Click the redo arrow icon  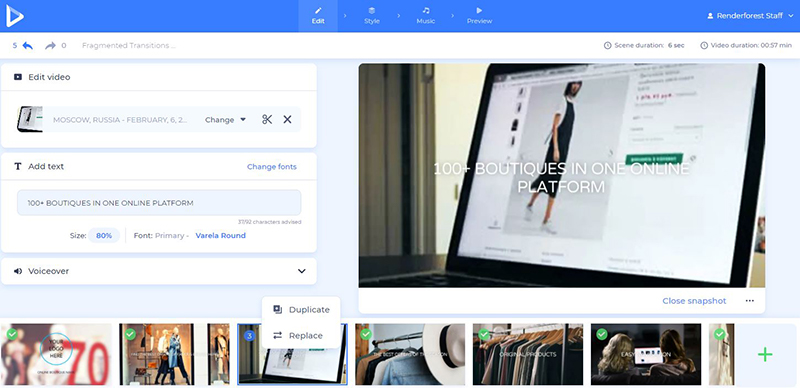pos(50,45)
